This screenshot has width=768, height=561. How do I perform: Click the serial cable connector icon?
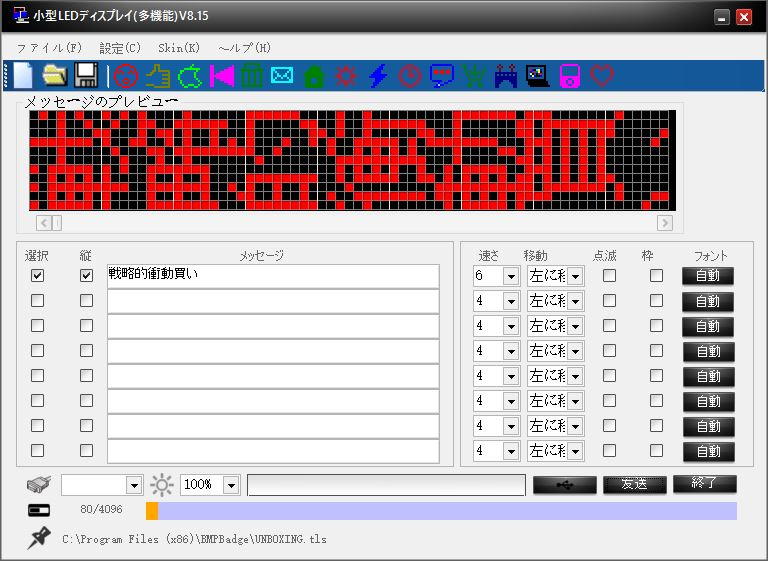tap(39, 485)
